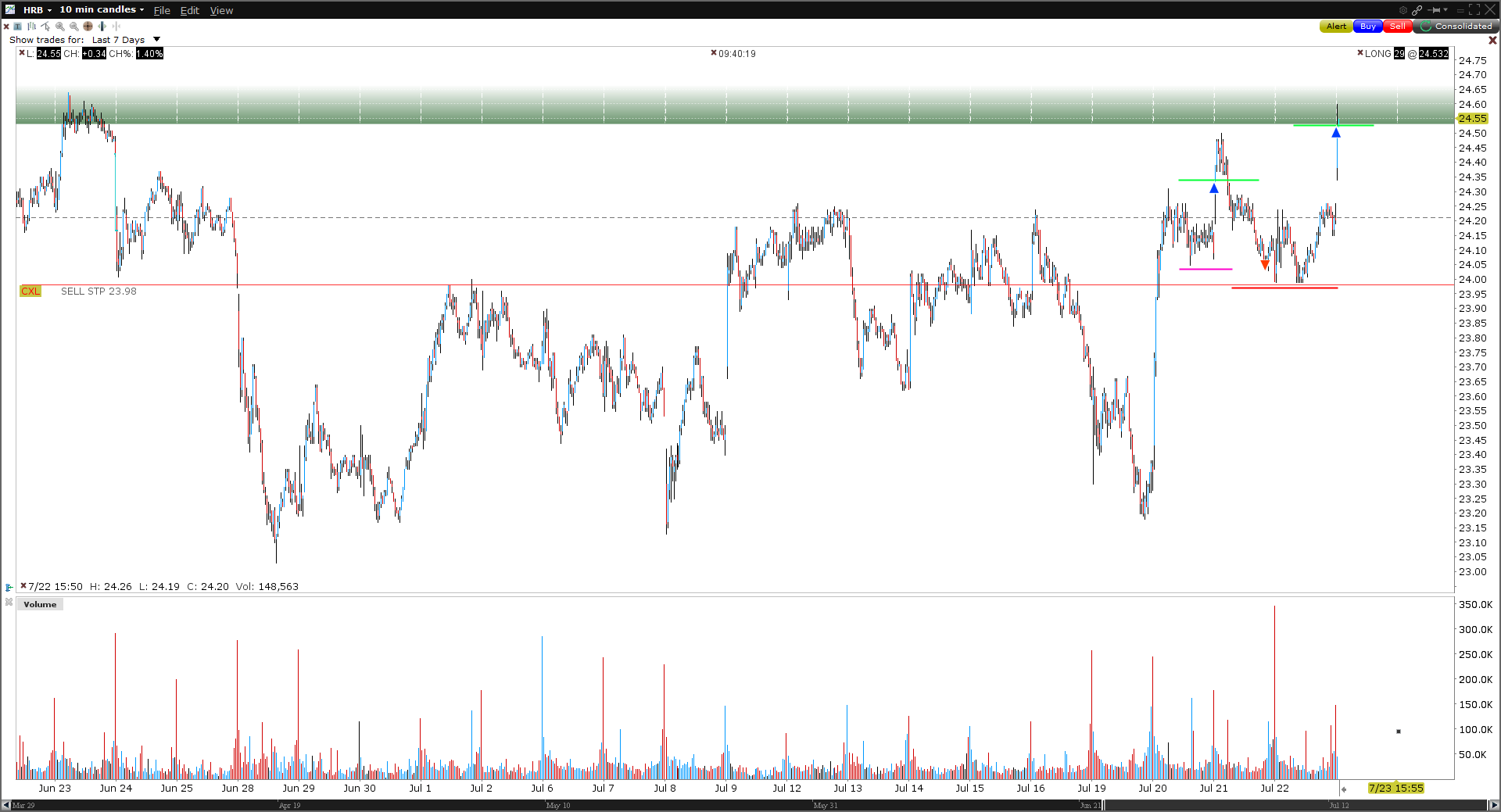This screenshot has width=1501, height=812.
Task: Click the LONG 29 @ 24.532 position text
Action: 1406,53
